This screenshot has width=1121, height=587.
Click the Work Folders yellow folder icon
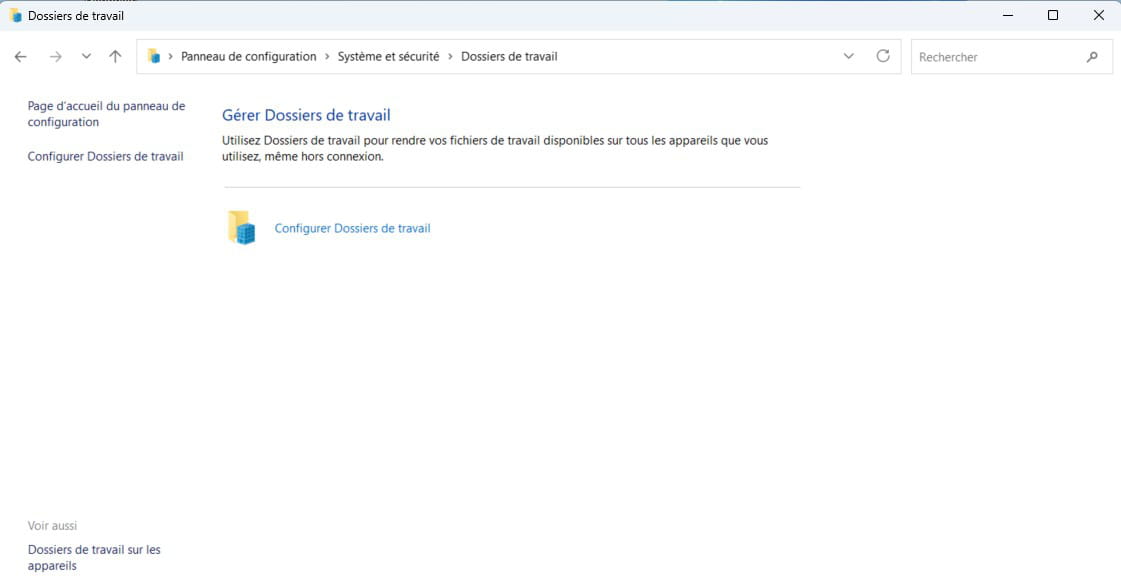tap(241, 228)
